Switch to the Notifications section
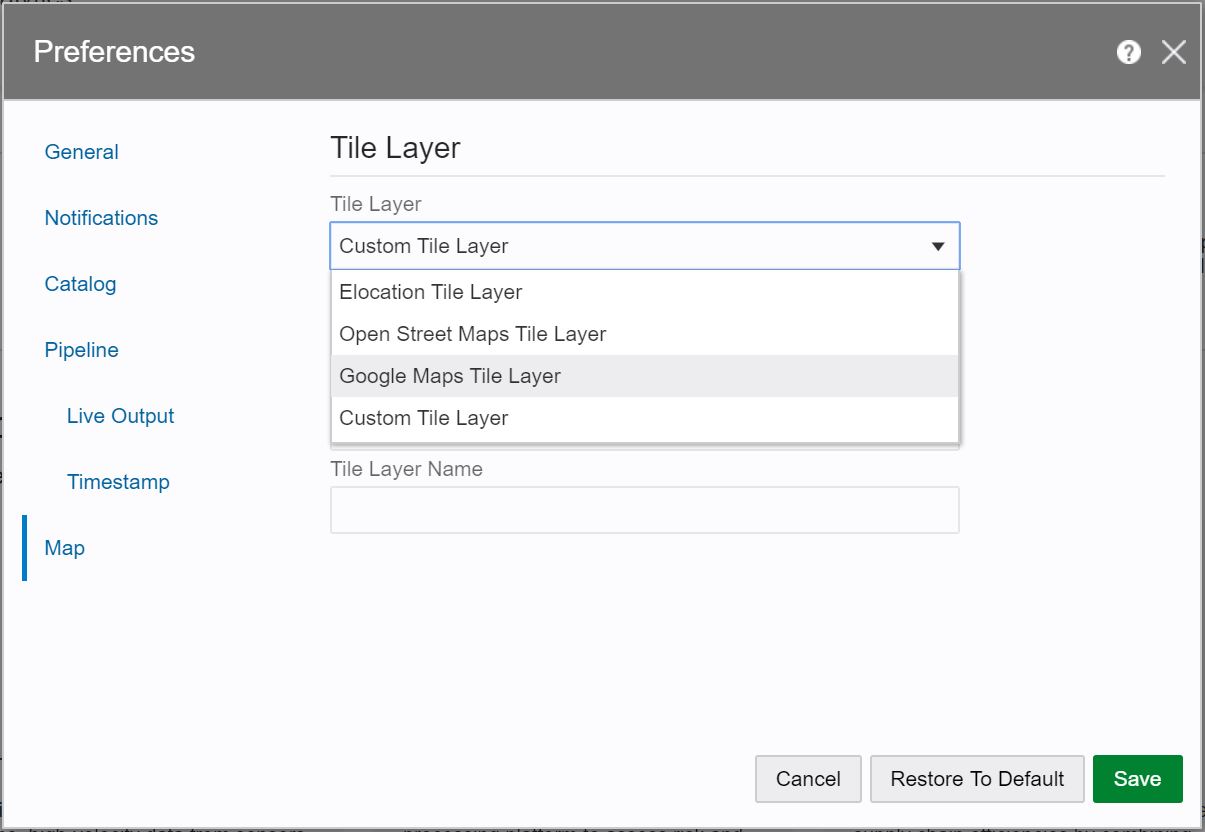 101,217
